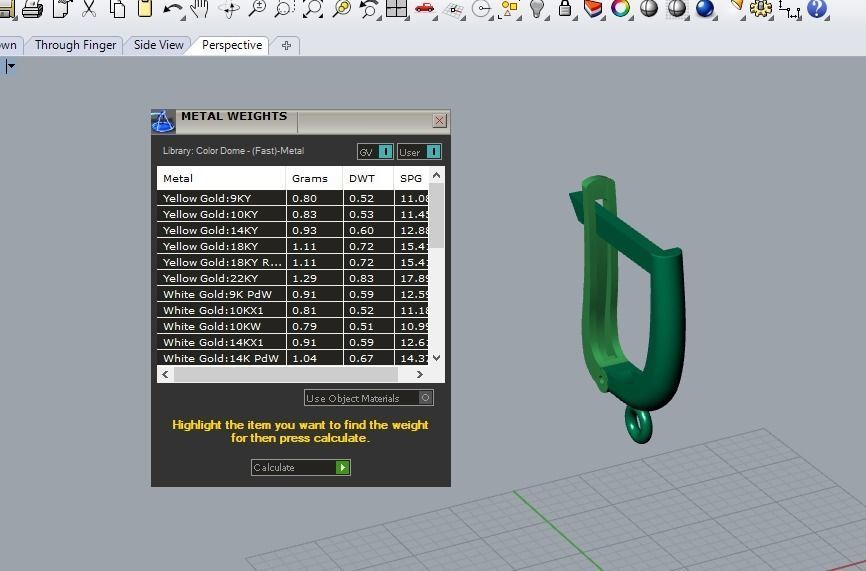The height and width of the screenshot is (571, 866).
Task: Select the Yellow Gold:14KY row
Action: [x=293, y=230]
